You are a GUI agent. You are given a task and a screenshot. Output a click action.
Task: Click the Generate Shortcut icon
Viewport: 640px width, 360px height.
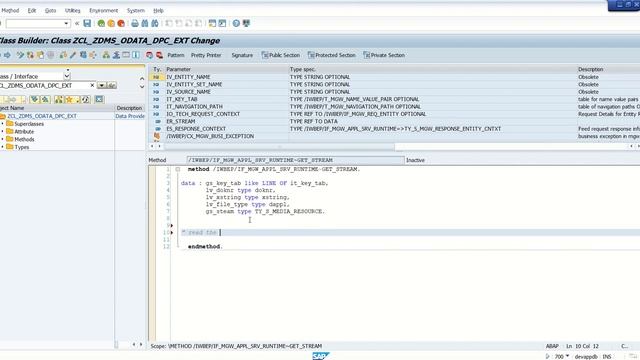click(222, 23)
